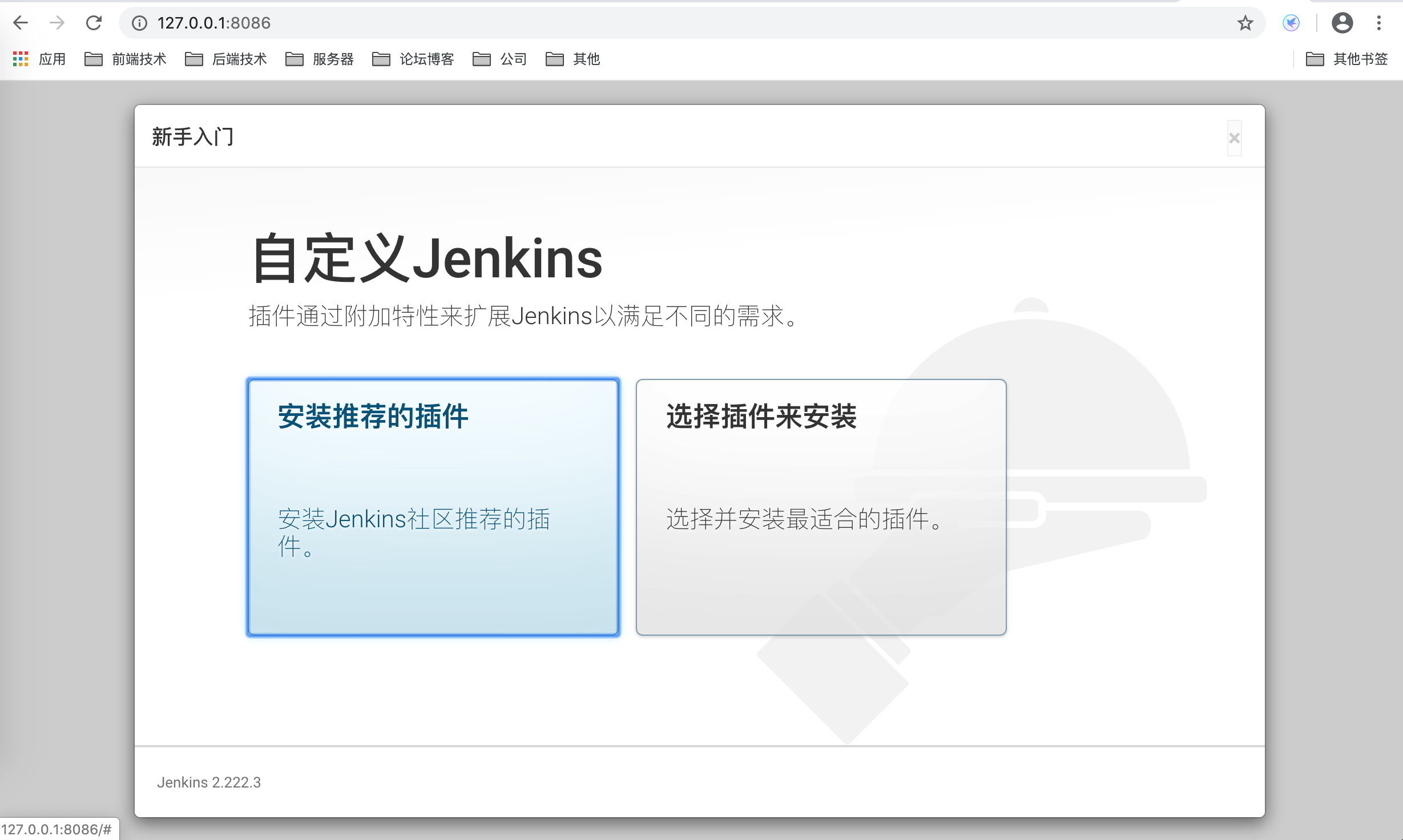
Task: Open the 服务器 bookmark folder
Action: [x=320, y=59]
